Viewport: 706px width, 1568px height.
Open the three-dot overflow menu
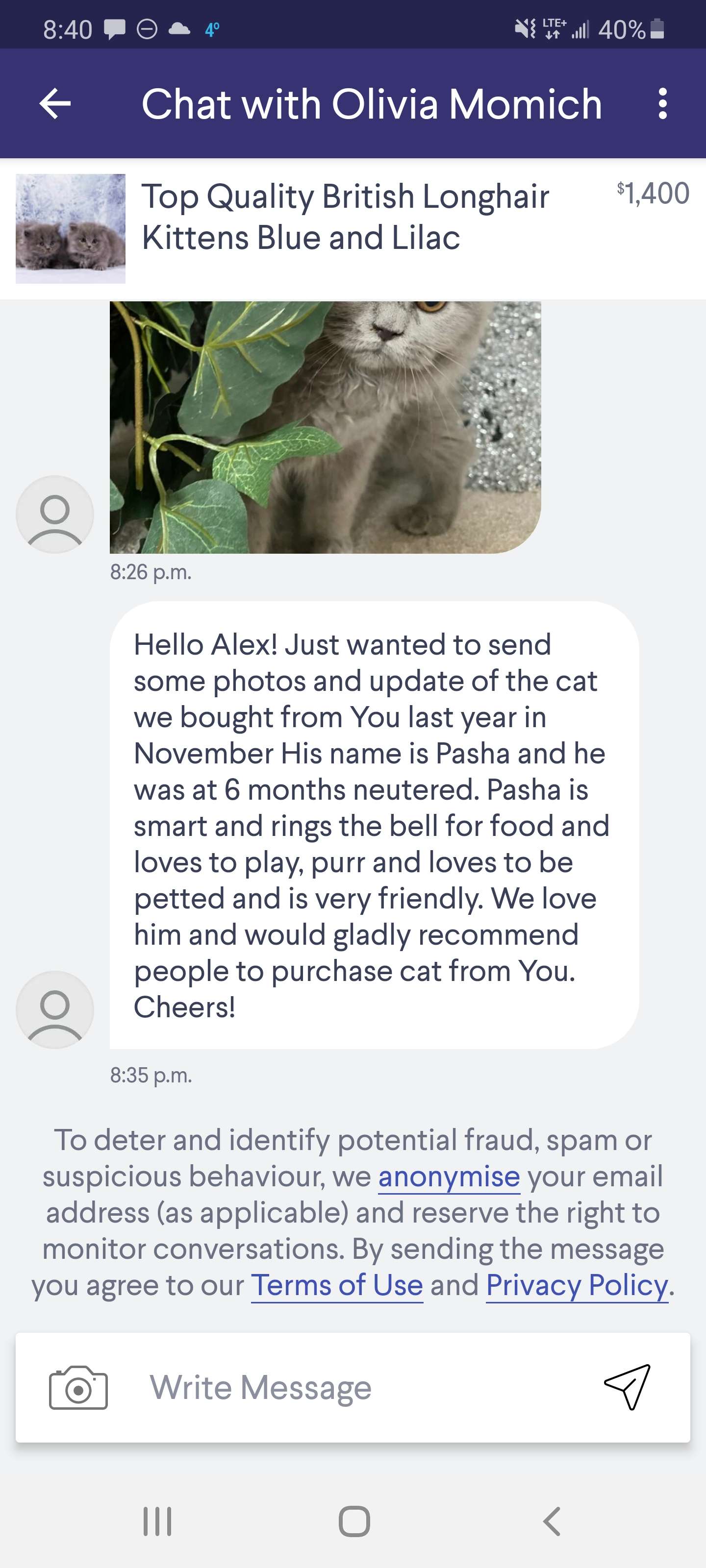click(x=663, y=103)
